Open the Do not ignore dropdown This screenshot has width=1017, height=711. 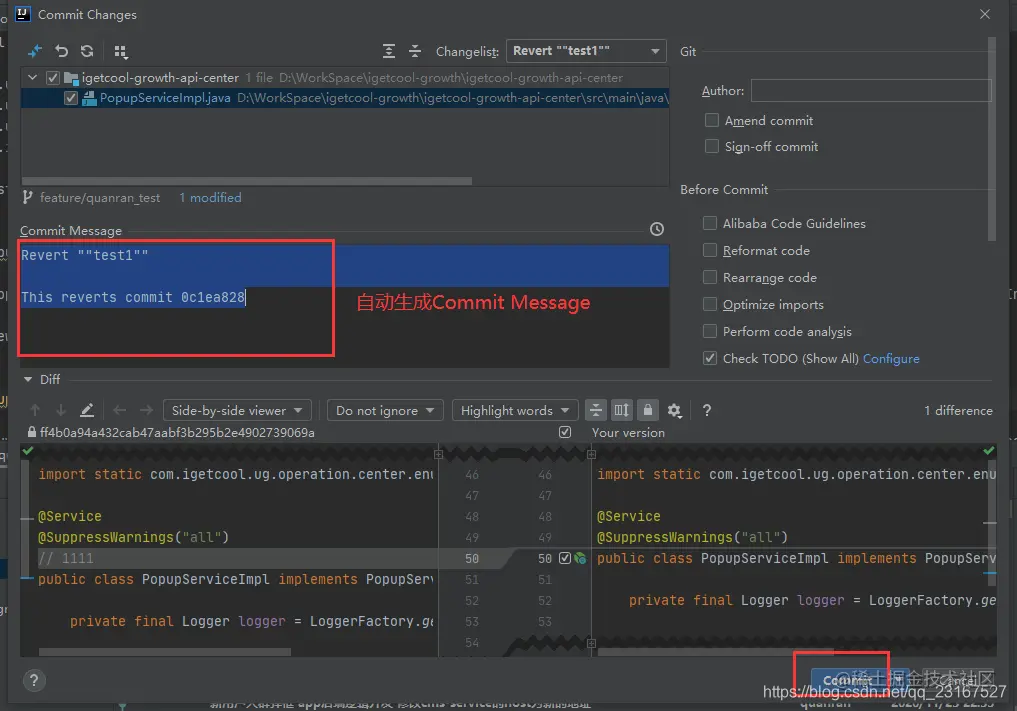385,410
